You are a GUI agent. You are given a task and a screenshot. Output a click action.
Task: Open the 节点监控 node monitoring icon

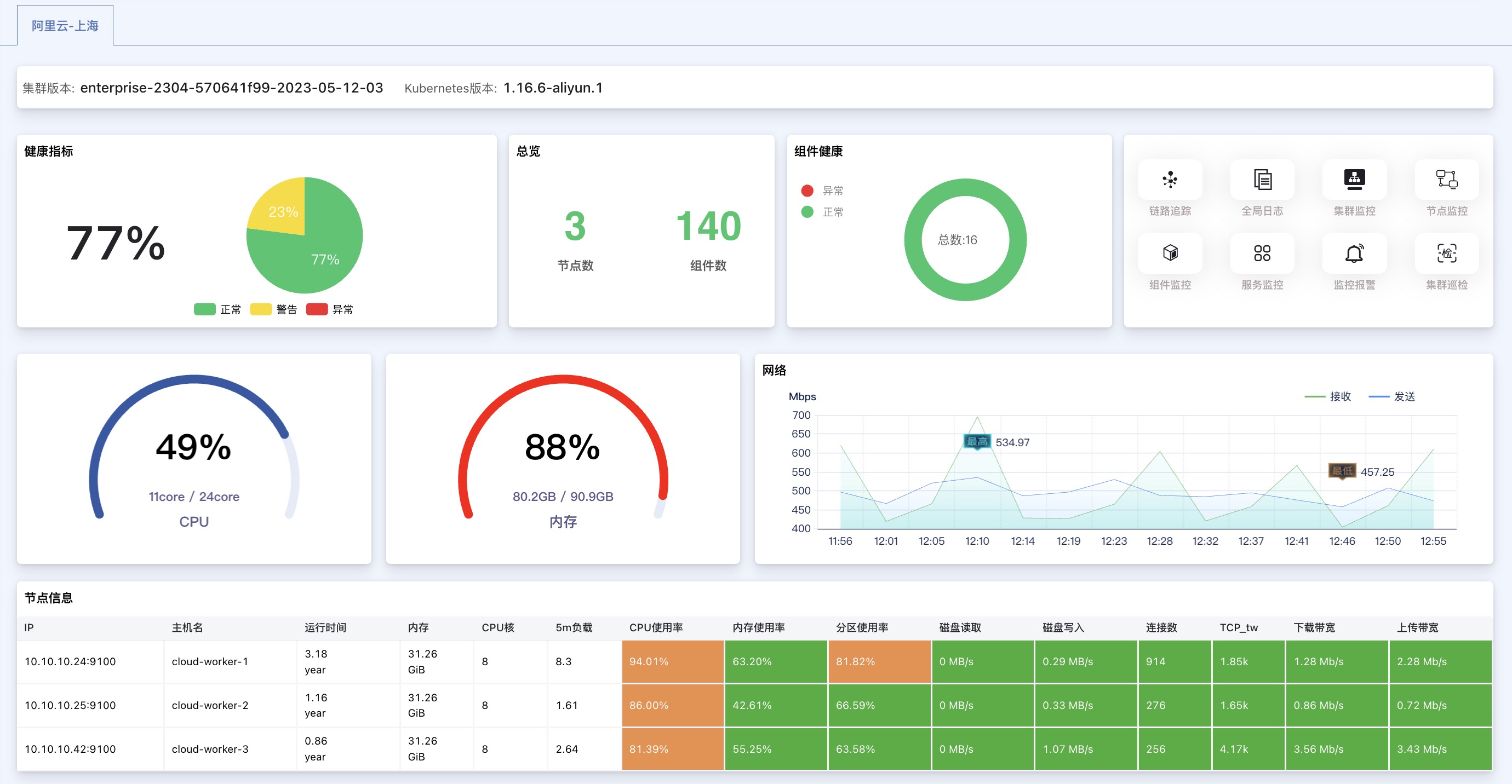pos(1446,180)
